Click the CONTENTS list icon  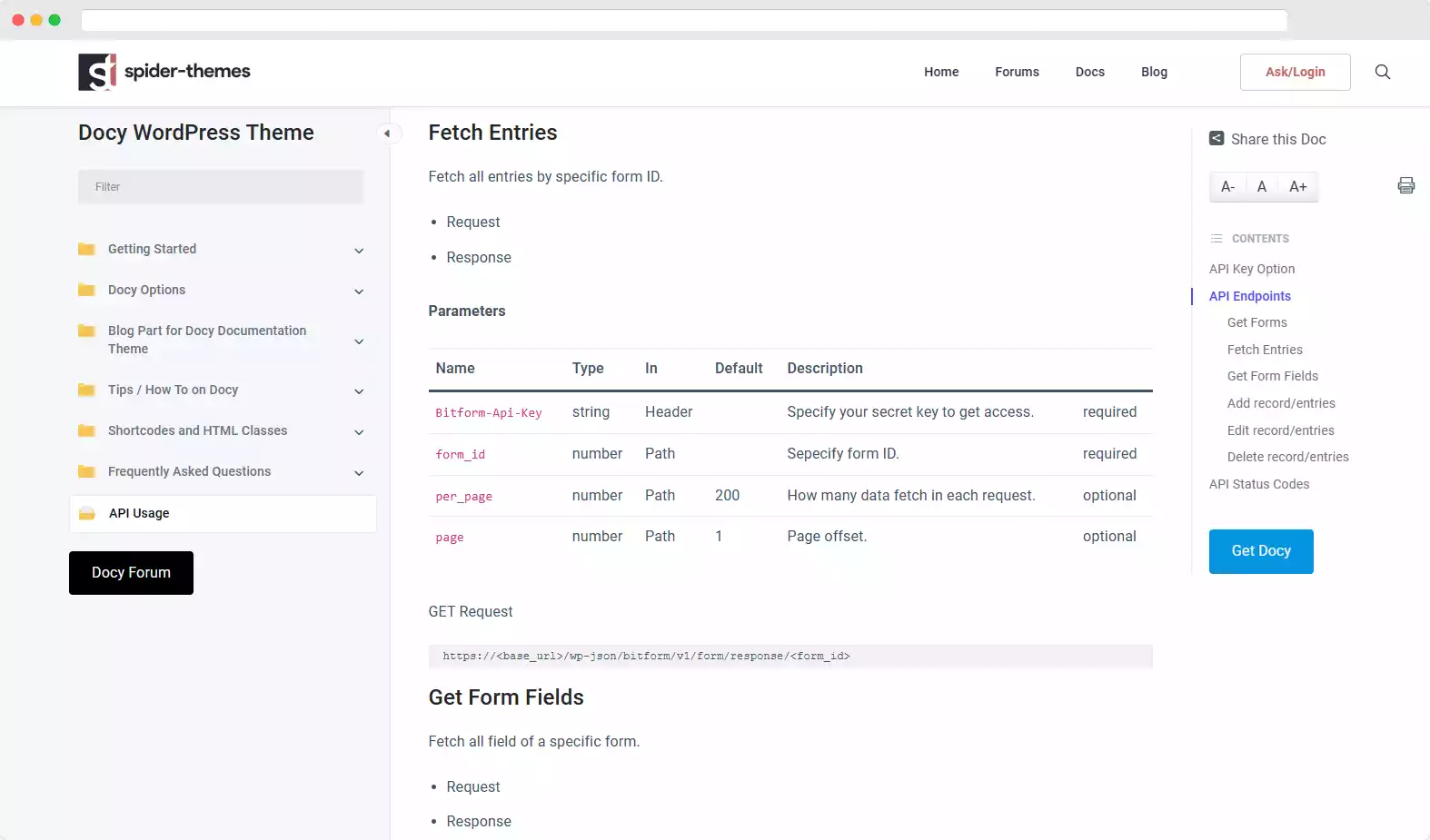click(1216, 239)
